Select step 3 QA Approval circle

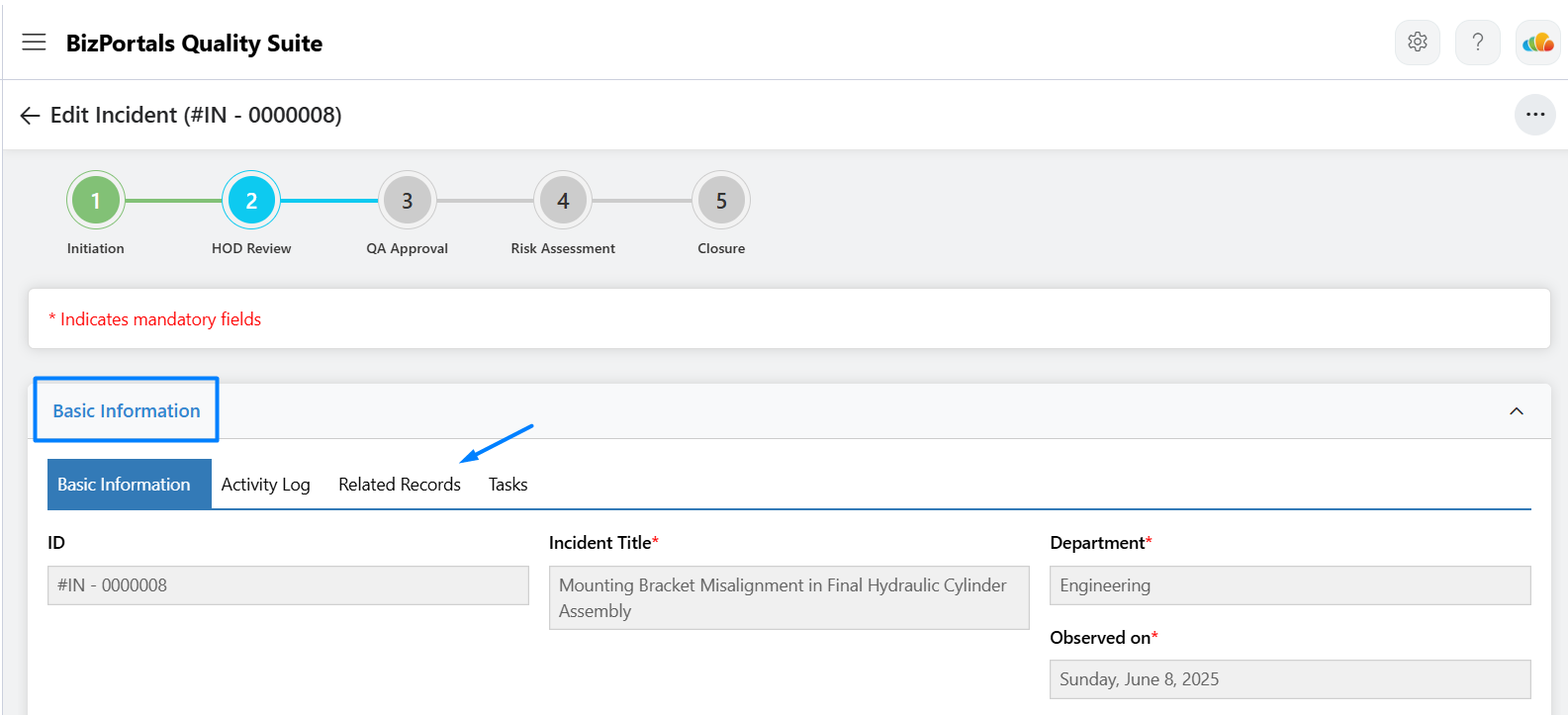click(x=408, y=201)
